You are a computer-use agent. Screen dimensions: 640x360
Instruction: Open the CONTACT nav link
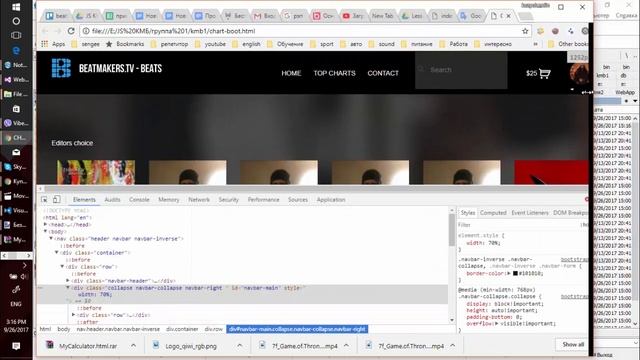(383, 73)
